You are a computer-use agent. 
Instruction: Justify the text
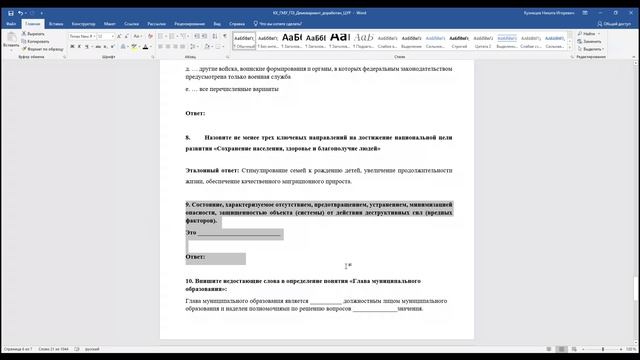point(182,47)
